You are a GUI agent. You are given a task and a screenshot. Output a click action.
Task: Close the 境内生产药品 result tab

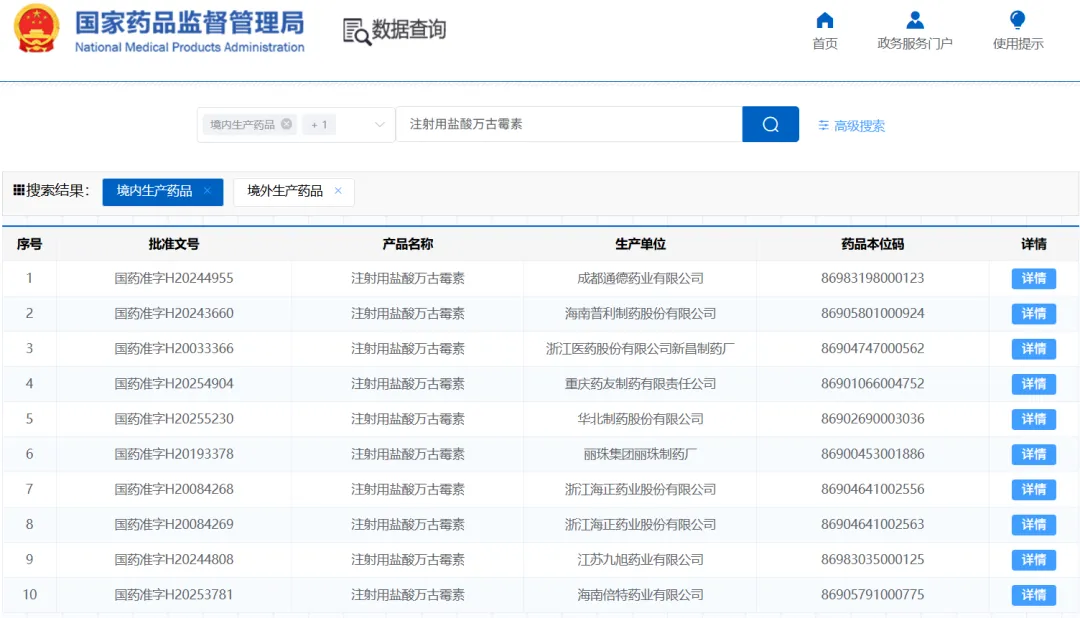point(207,191)
